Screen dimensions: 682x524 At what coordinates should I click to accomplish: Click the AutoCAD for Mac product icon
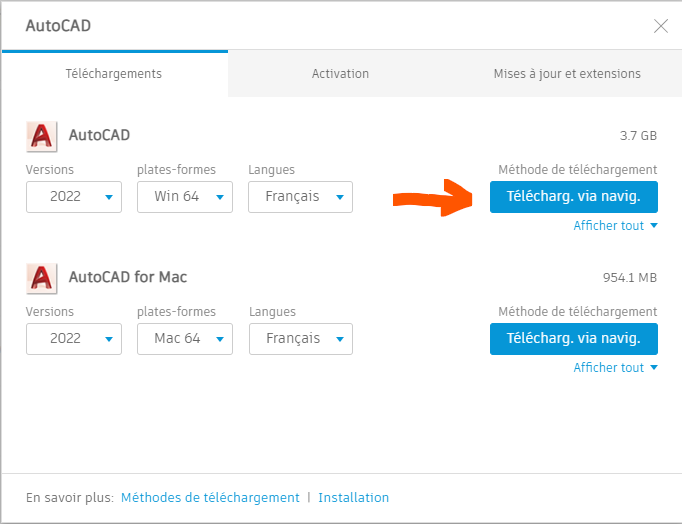coord(41,277)
